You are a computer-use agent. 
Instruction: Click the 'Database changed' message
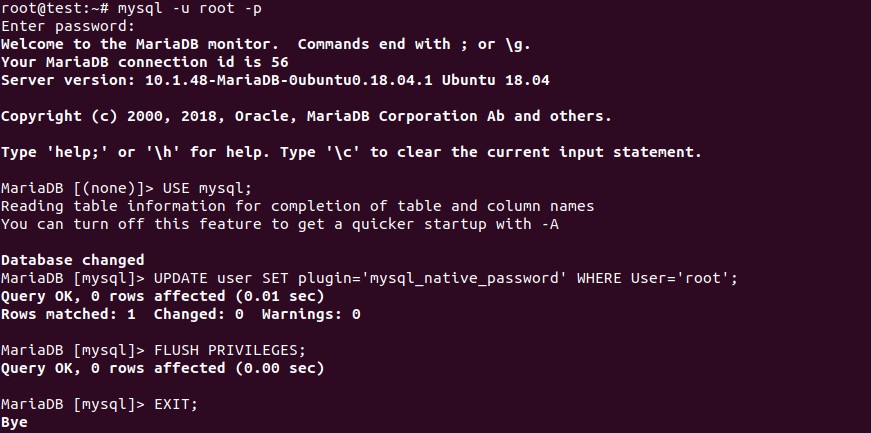point(73,260)
